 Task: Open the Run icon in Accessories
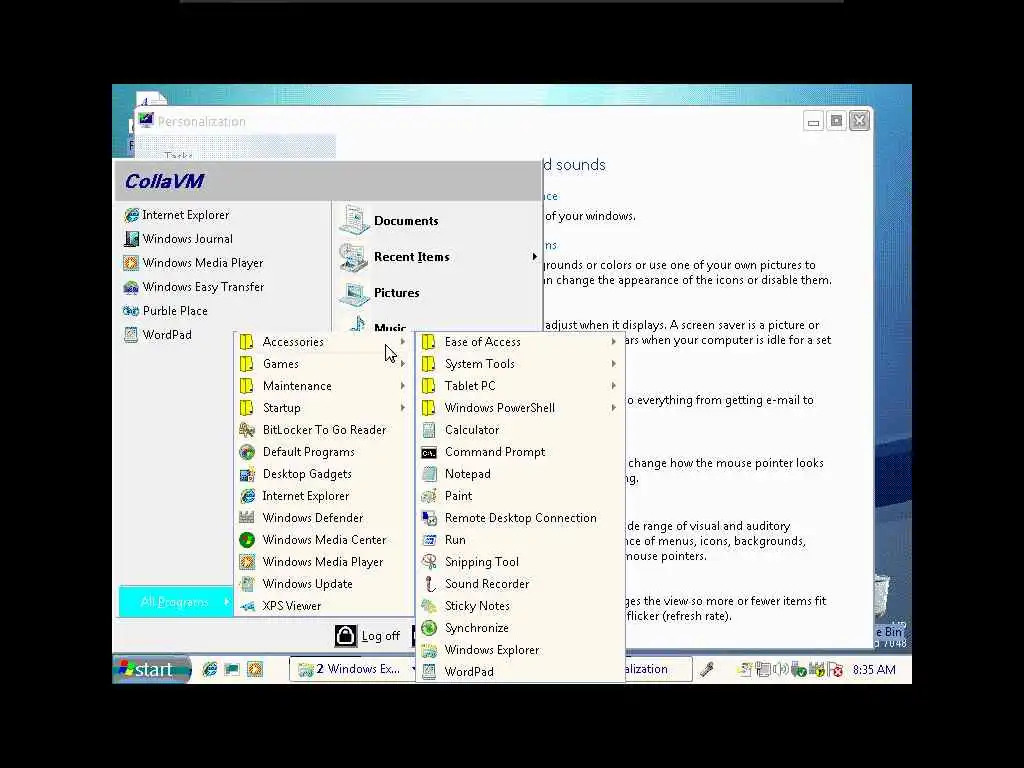(x=429, y=540)
